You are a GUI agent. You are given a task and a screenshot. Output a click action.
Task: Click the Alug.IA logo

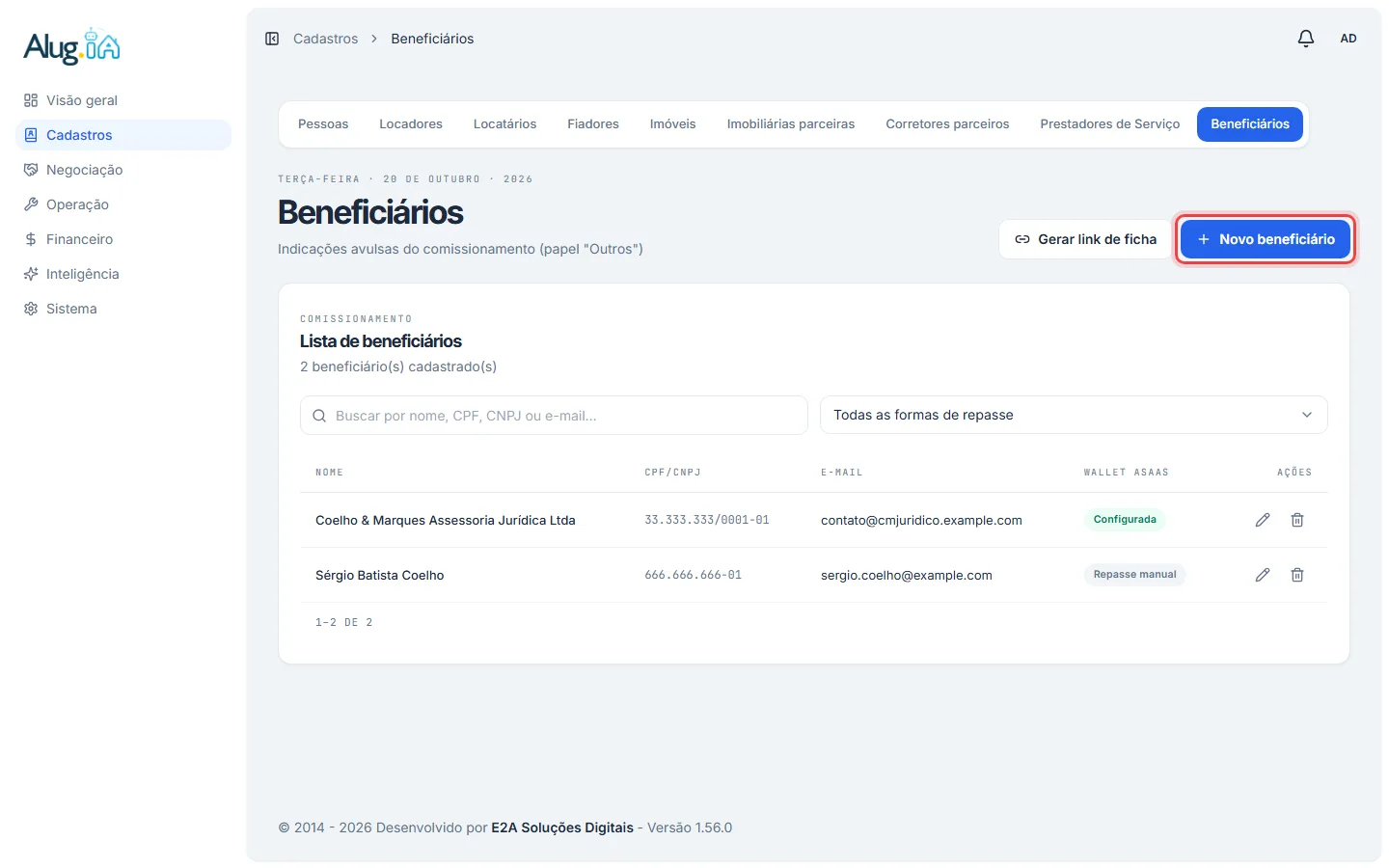(x=72, y=46)
